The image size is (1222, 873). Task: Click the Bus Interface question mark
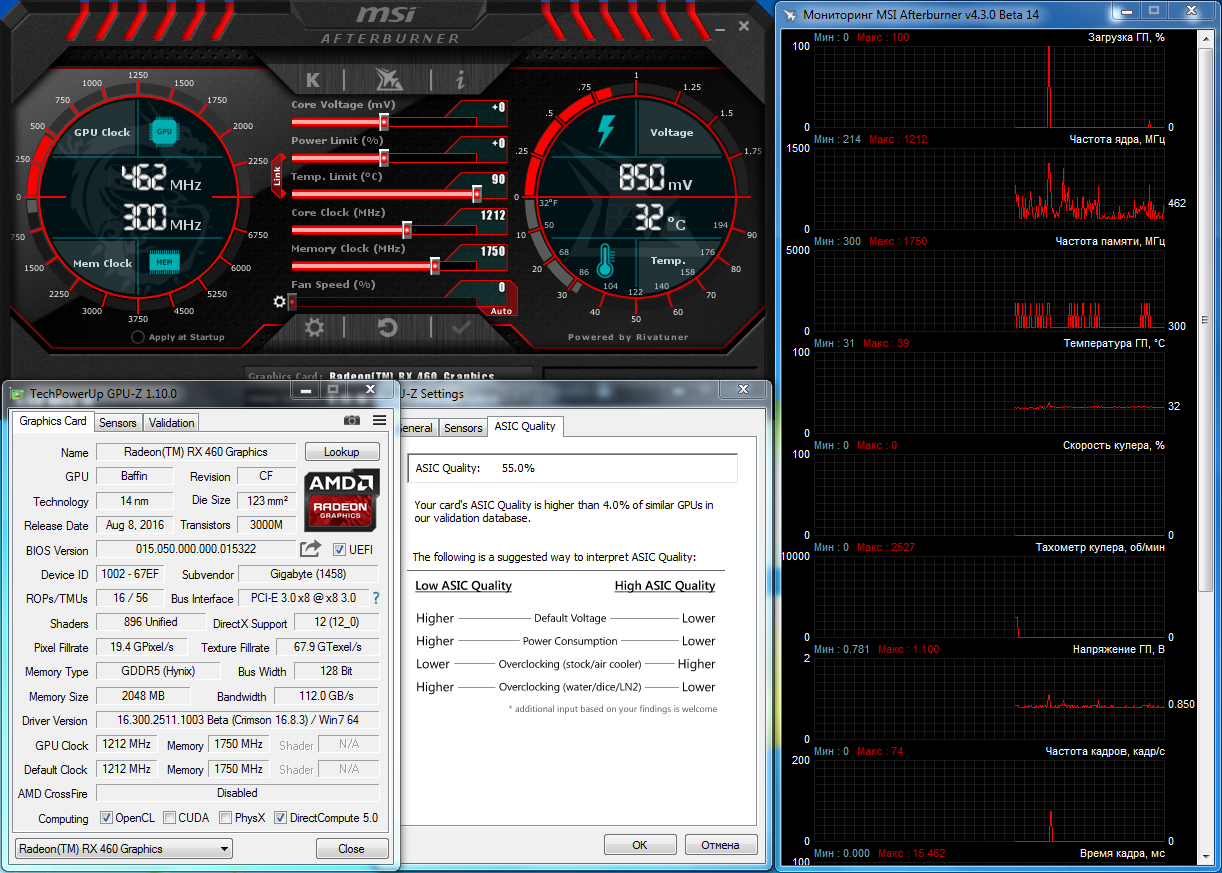click(x=376, y=598)
